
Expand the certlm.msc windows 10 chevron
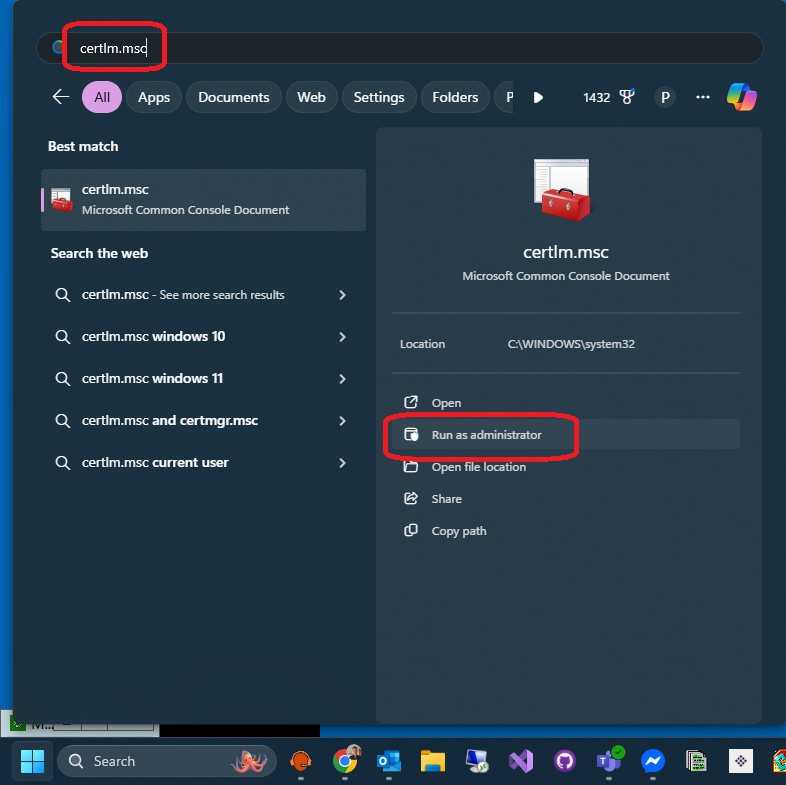coord(342,336)
